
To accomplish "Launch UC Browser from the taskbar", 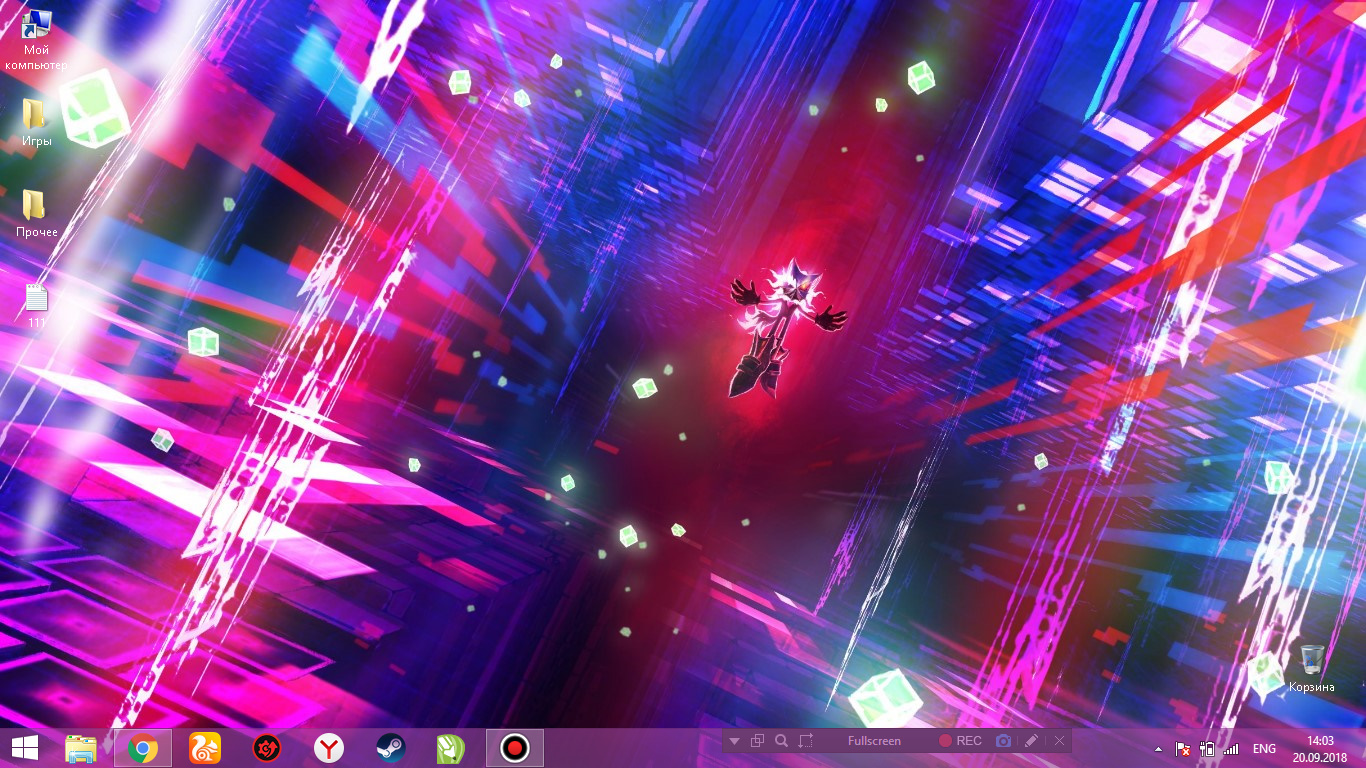I will click(x=205, y=748).
